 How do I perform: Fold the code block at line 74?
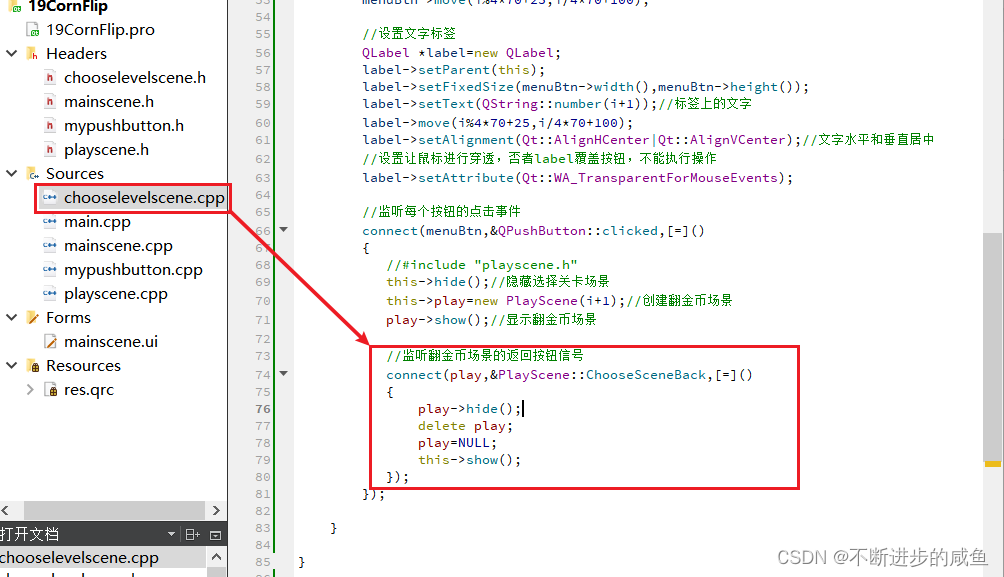(x=284, y=373)
